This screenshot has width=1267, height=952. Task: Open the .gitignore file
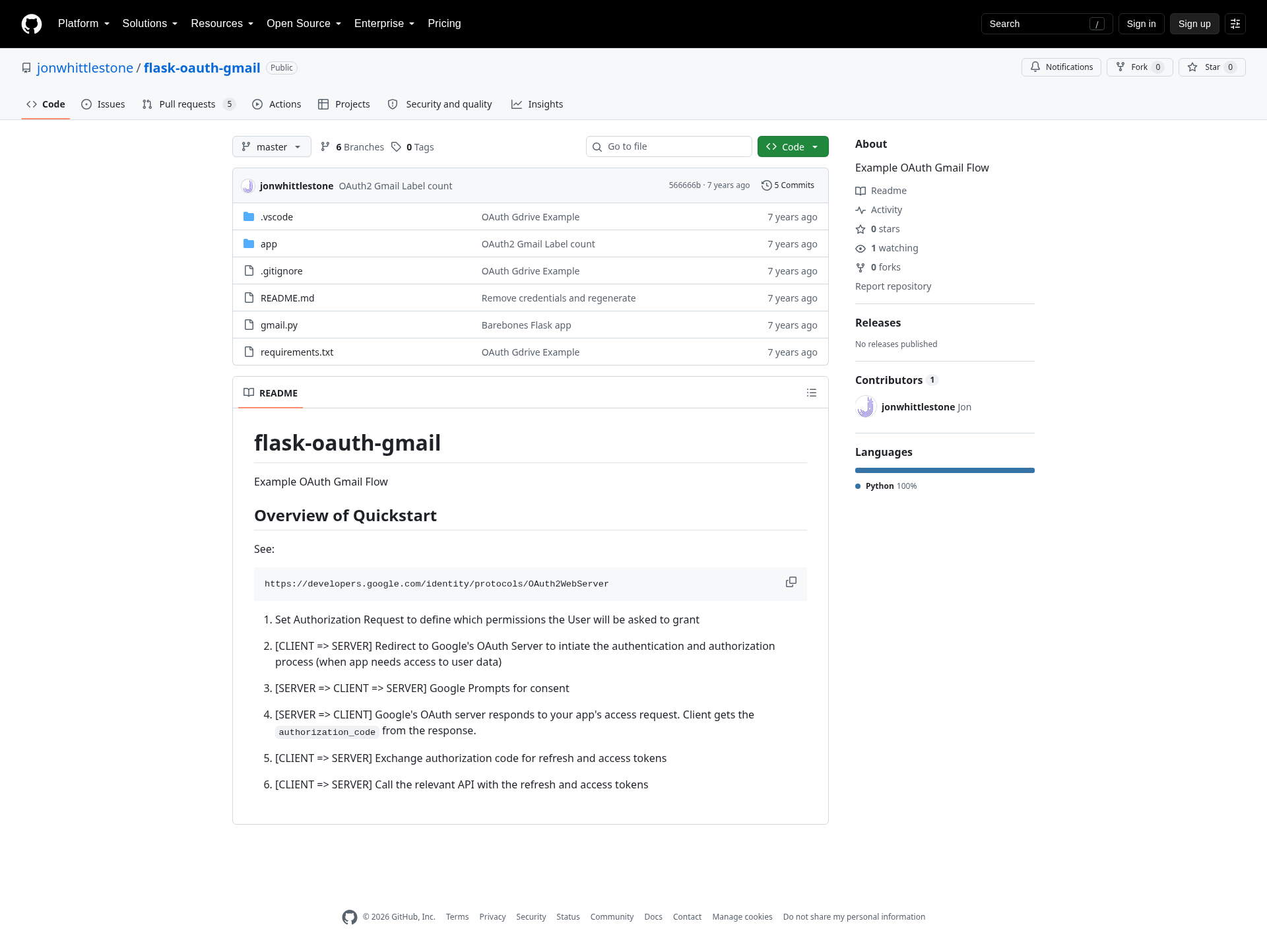coord(281,271)
